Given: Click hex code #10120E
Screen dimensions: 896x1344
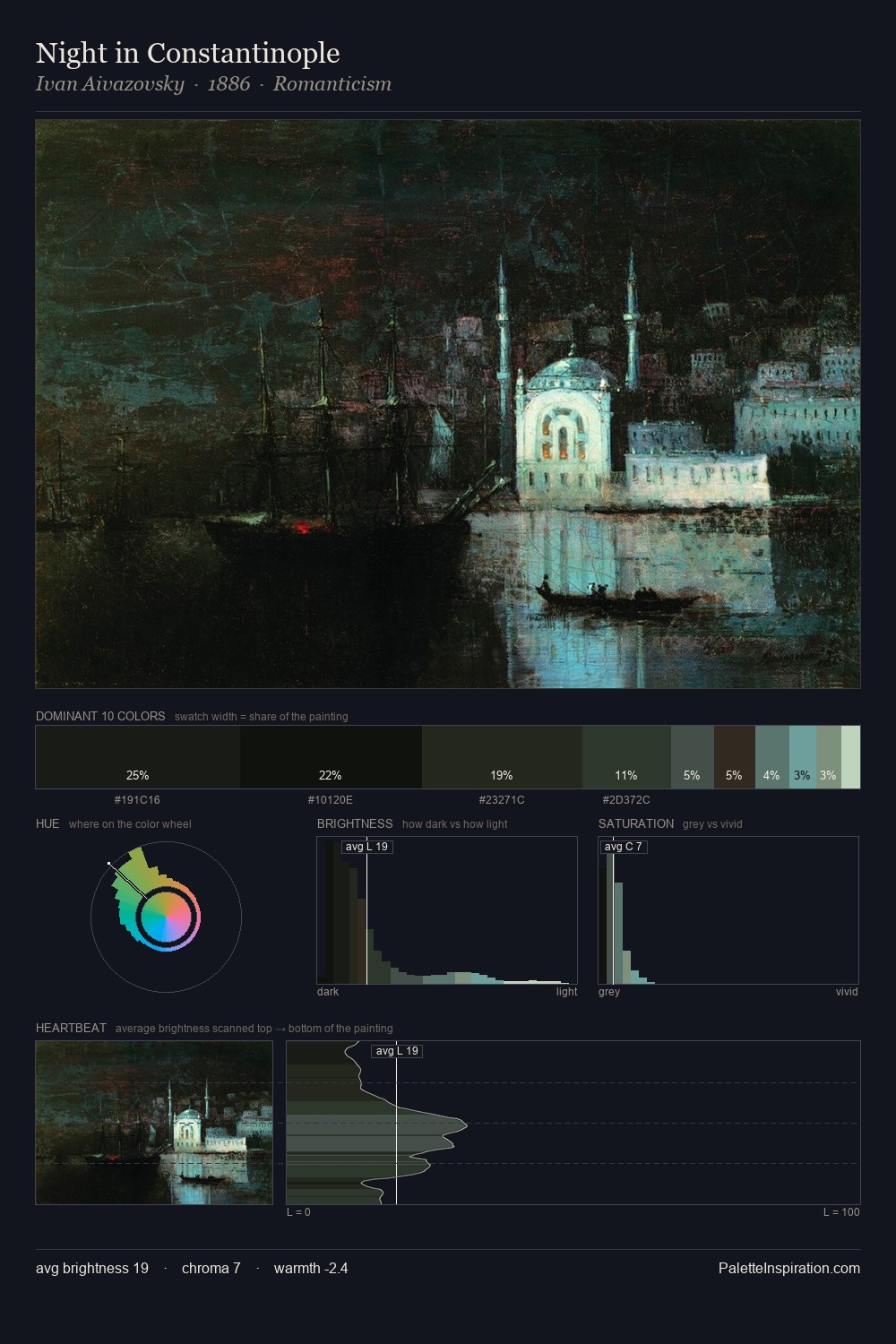Looking at the screenshot, I should pos(331,800).
